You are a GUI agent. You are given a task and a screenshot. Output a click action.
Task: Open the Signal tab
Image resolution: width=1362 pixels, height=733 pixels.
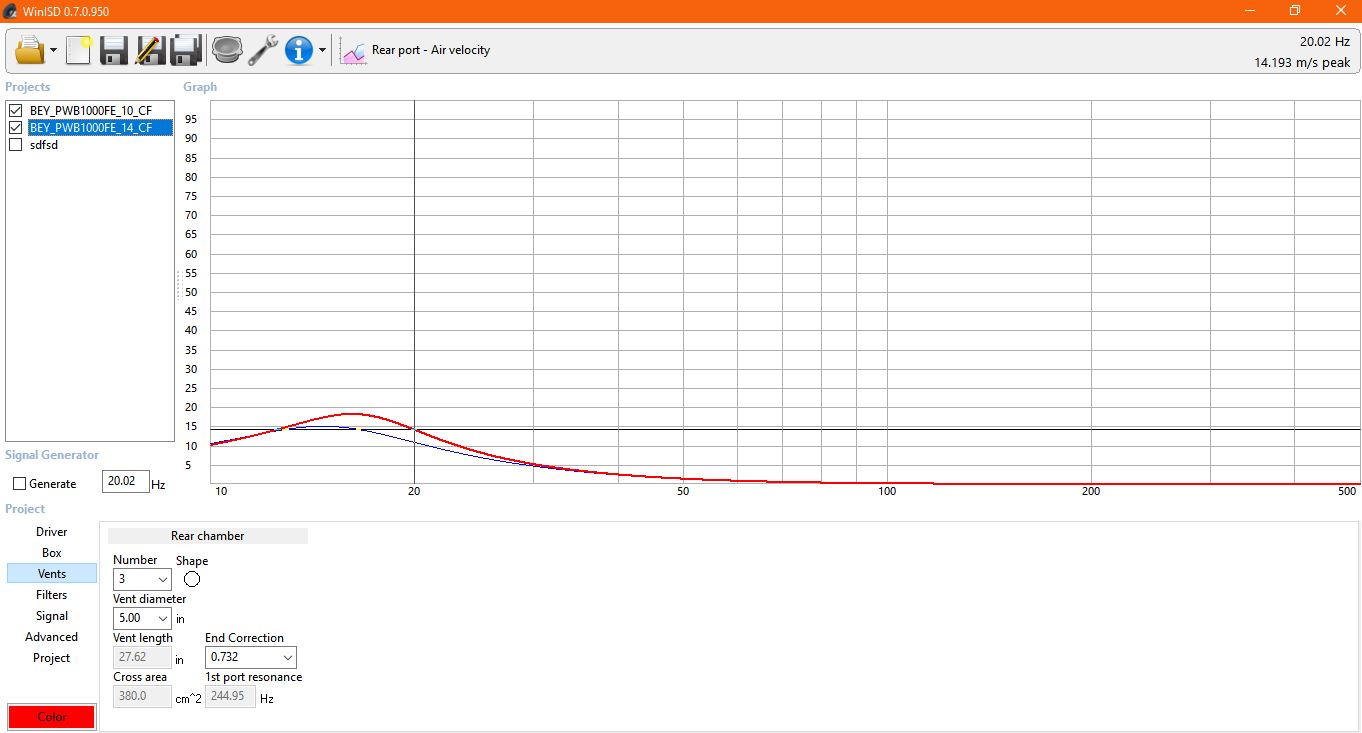(x=52, y=616)
